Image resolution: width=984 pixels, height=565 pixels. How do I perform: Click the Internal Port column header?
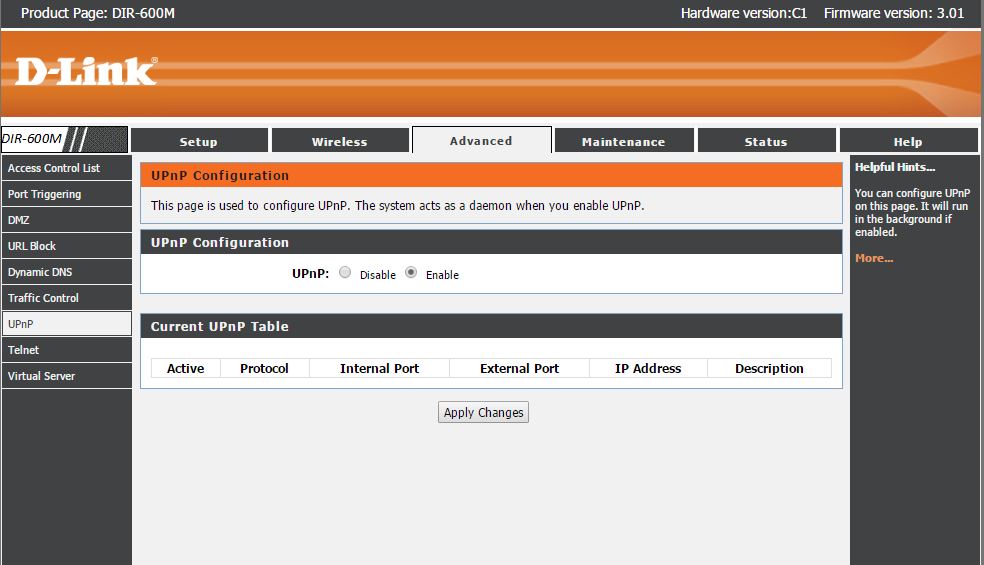pyautogui.click(x=380, y=369)
